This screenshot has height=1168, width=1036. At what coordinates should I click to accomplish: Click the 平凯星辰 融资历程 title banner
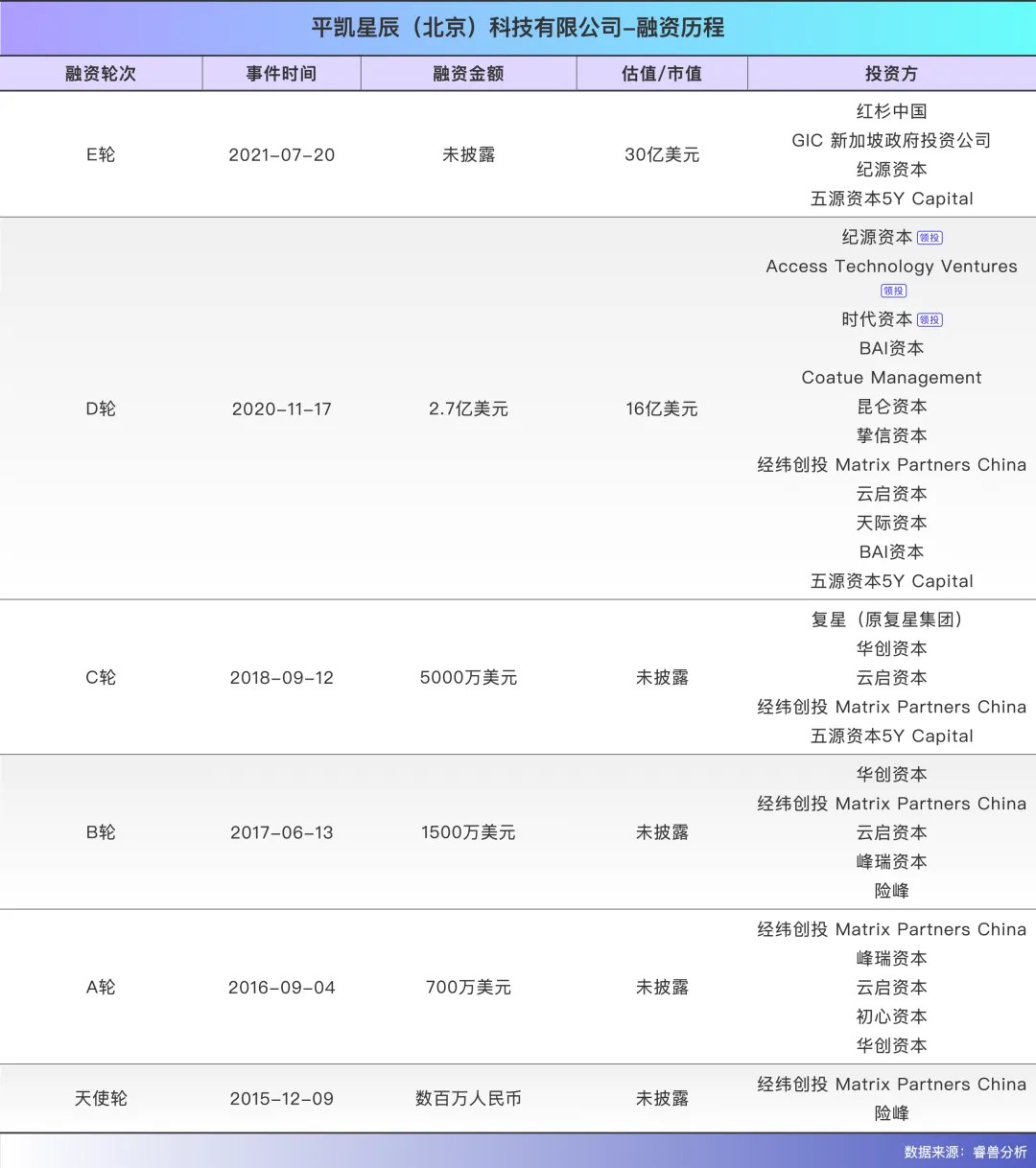518,28
